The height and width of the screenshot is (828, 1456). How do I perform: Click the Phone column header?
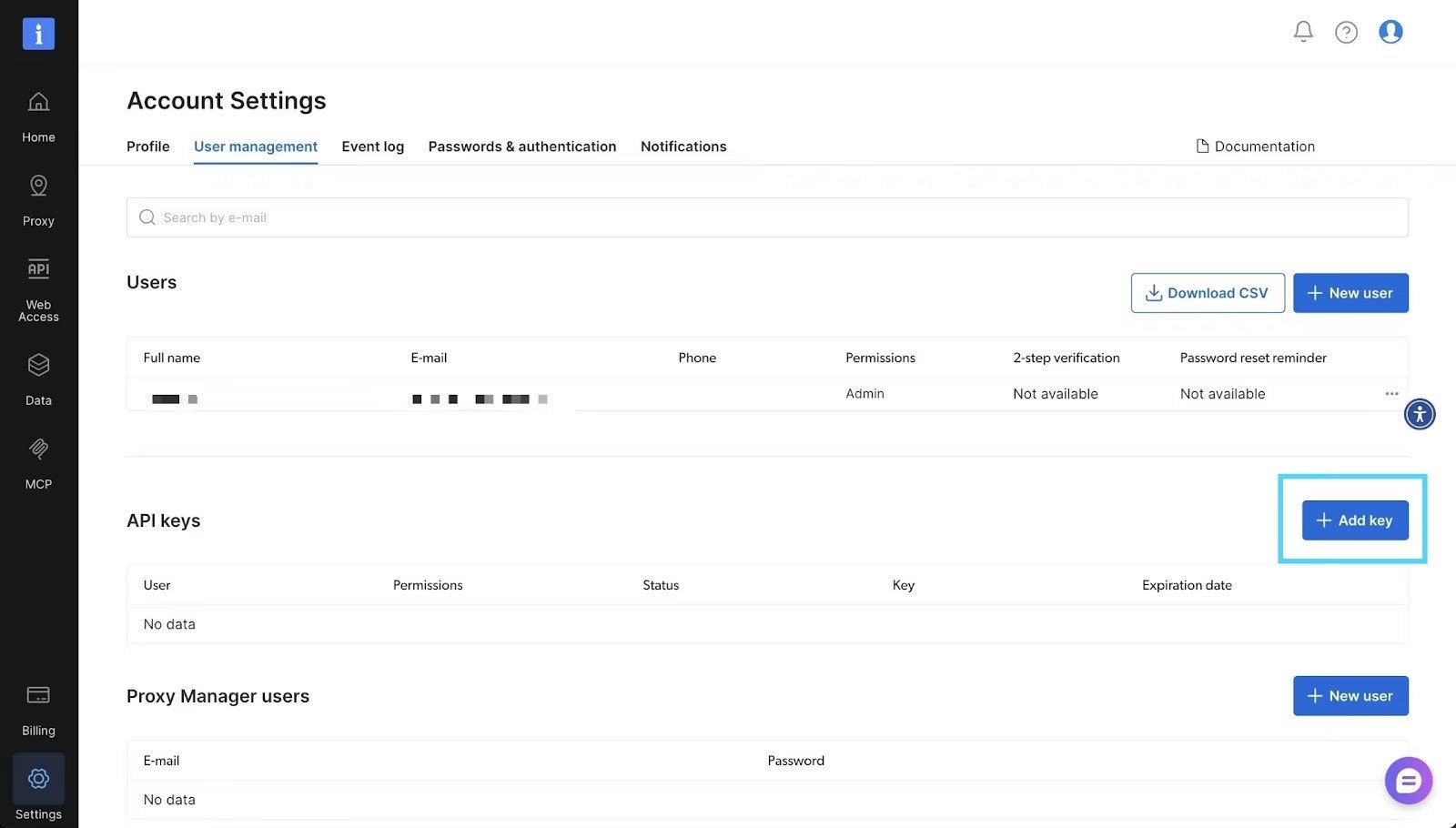click(x=697, y=358)
